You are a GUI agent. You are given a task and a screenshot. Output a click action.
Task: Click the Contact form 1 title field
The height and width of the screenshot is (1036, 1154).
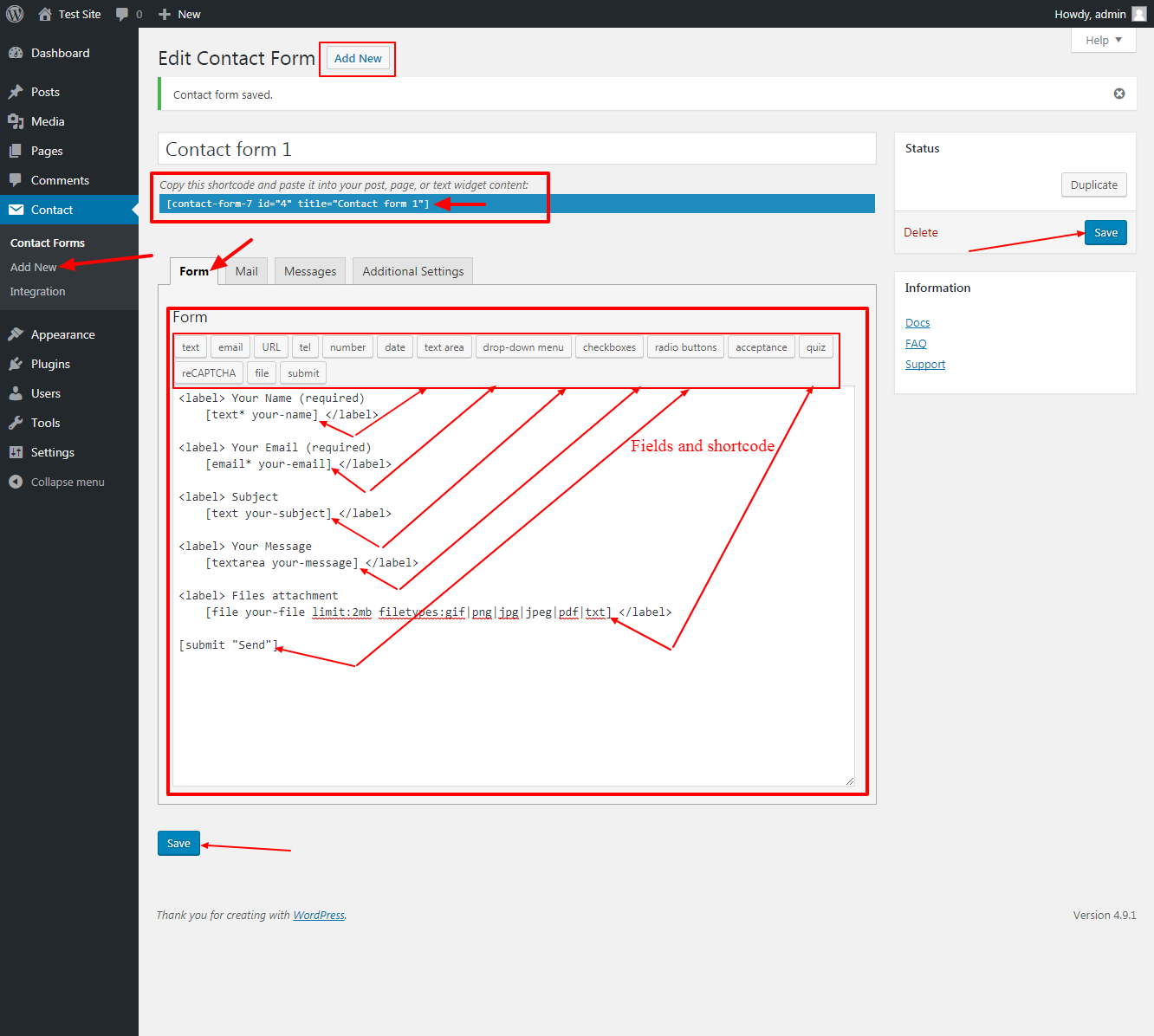(517, 149)
